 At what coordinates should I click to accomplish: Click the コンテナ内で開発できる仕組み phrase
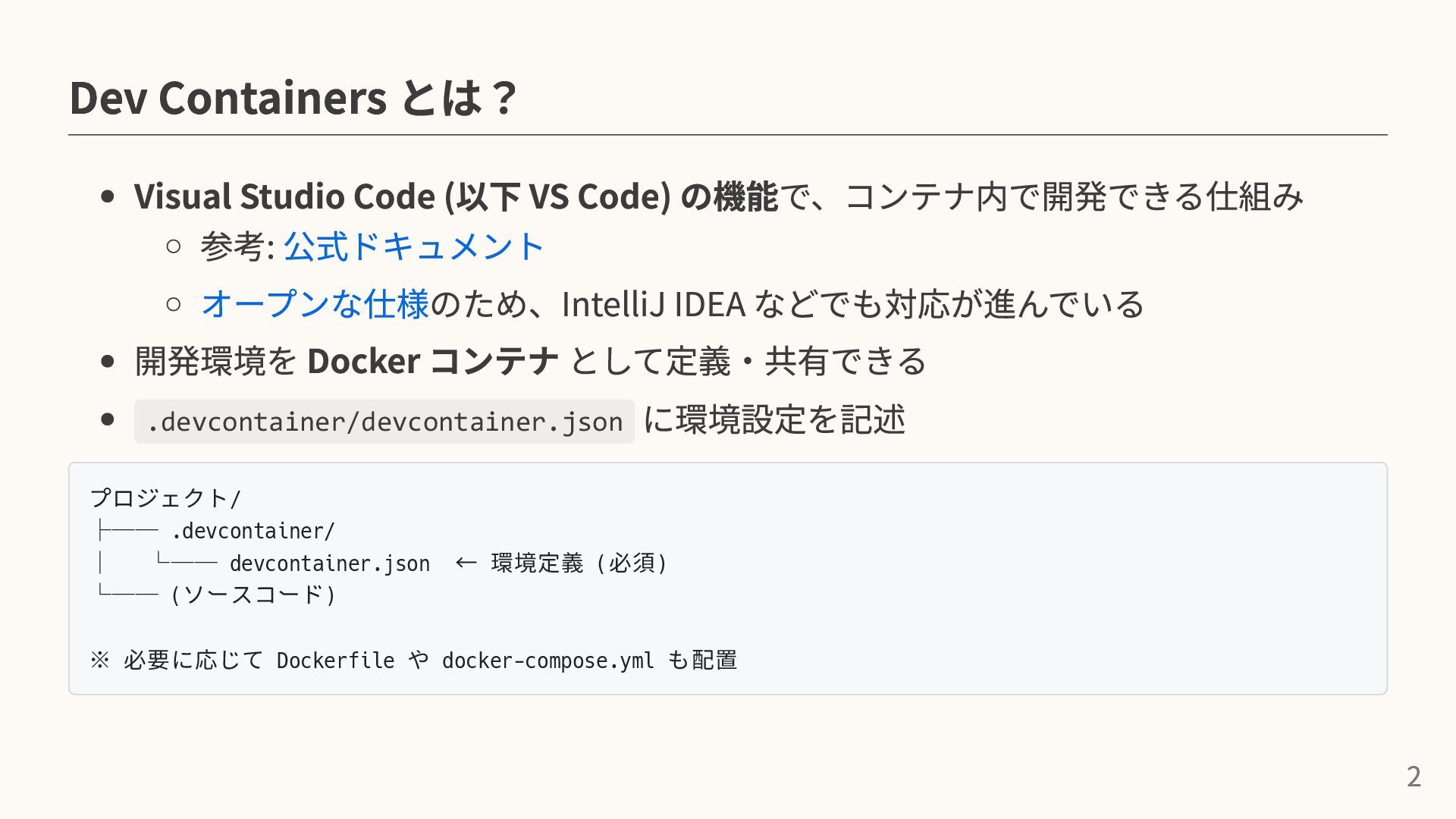(x=1074, y=196)
